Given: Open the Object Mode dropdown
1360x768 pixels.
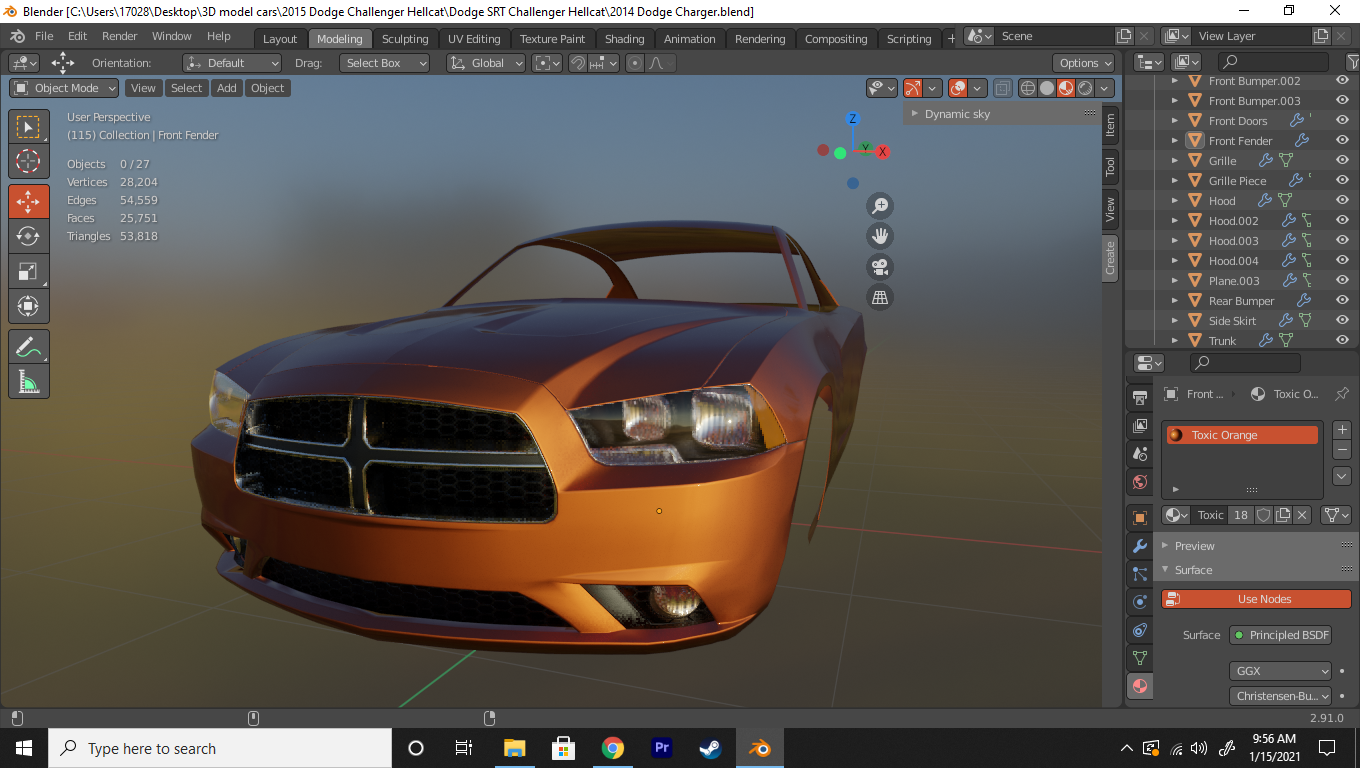Looking at the screenshot, I should point(65,88).
